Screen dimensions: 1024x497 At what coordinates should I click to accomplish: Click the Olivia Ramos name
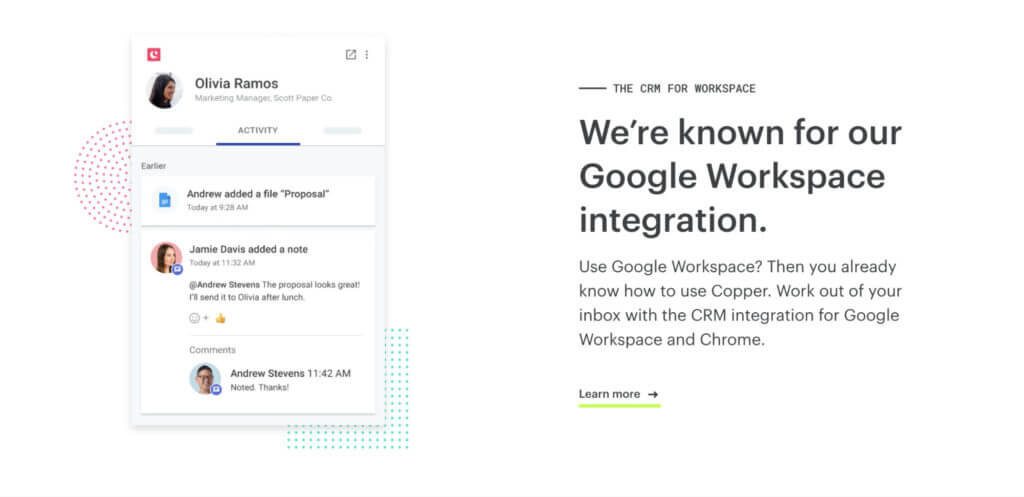point(236,84)
